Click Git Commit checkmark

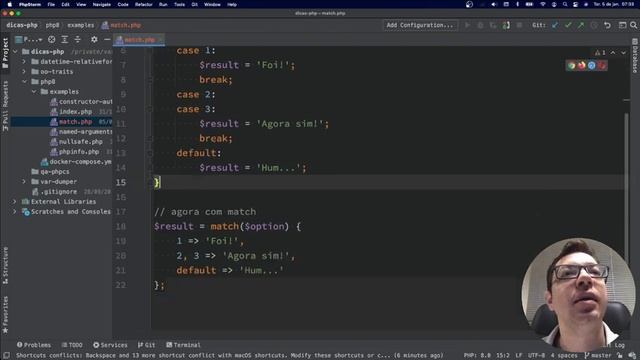click(x=568, y=25)
